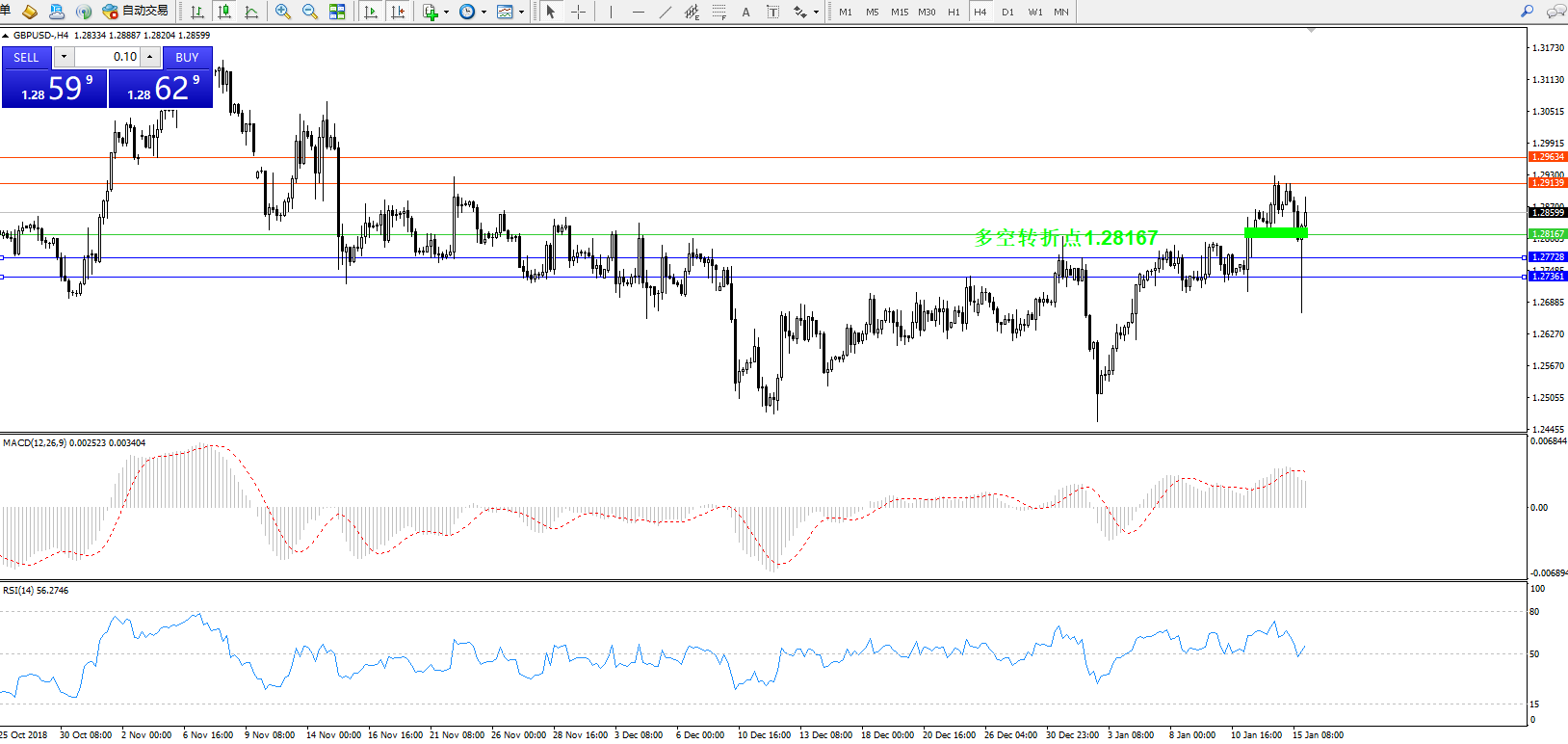Zoom in on the chart
This screenshot has width=1568, height=744.
point(283,12)
